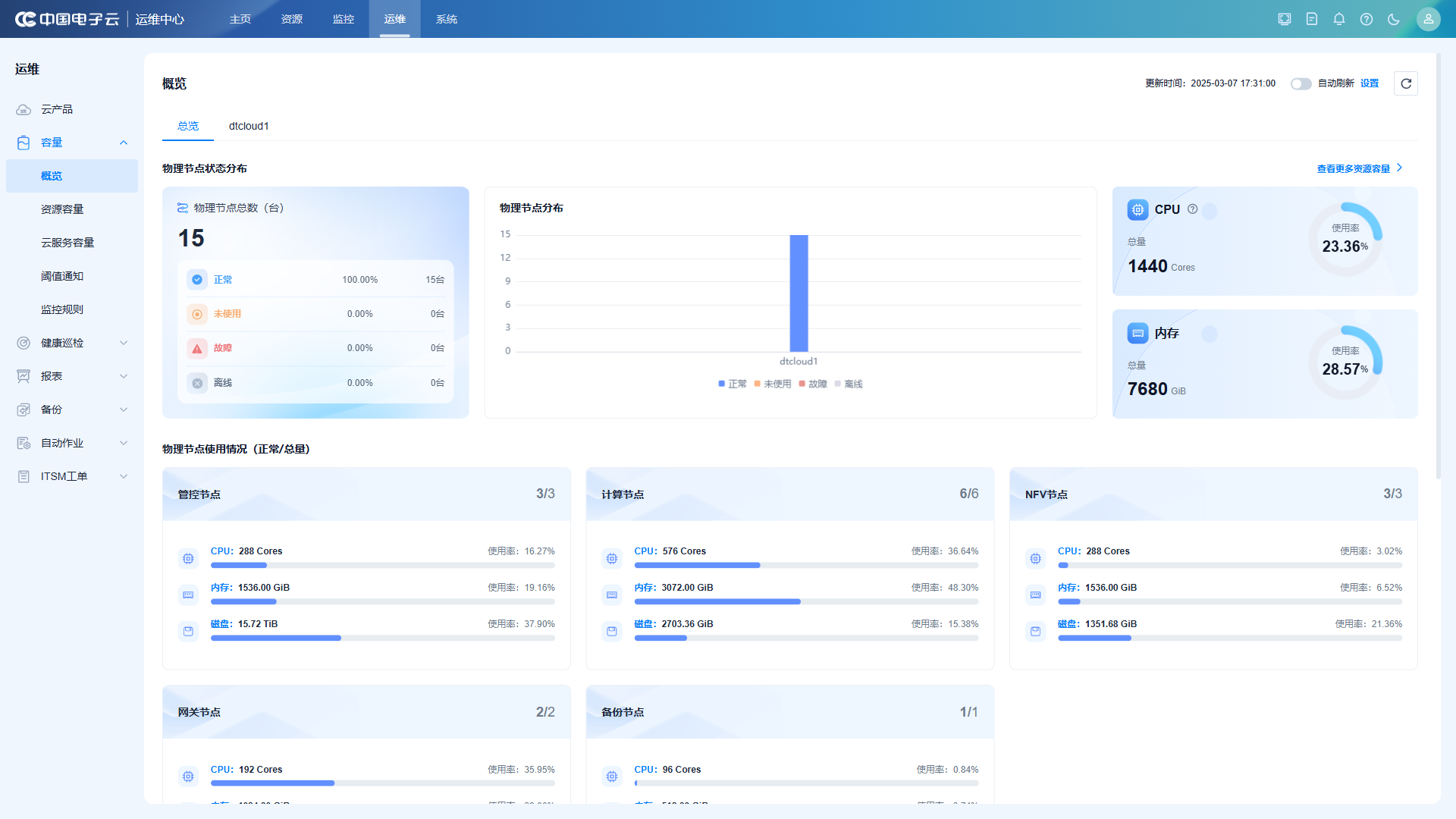
Task: Click the 自动作业 sidebar icon
Action: (x=24, y=443)
